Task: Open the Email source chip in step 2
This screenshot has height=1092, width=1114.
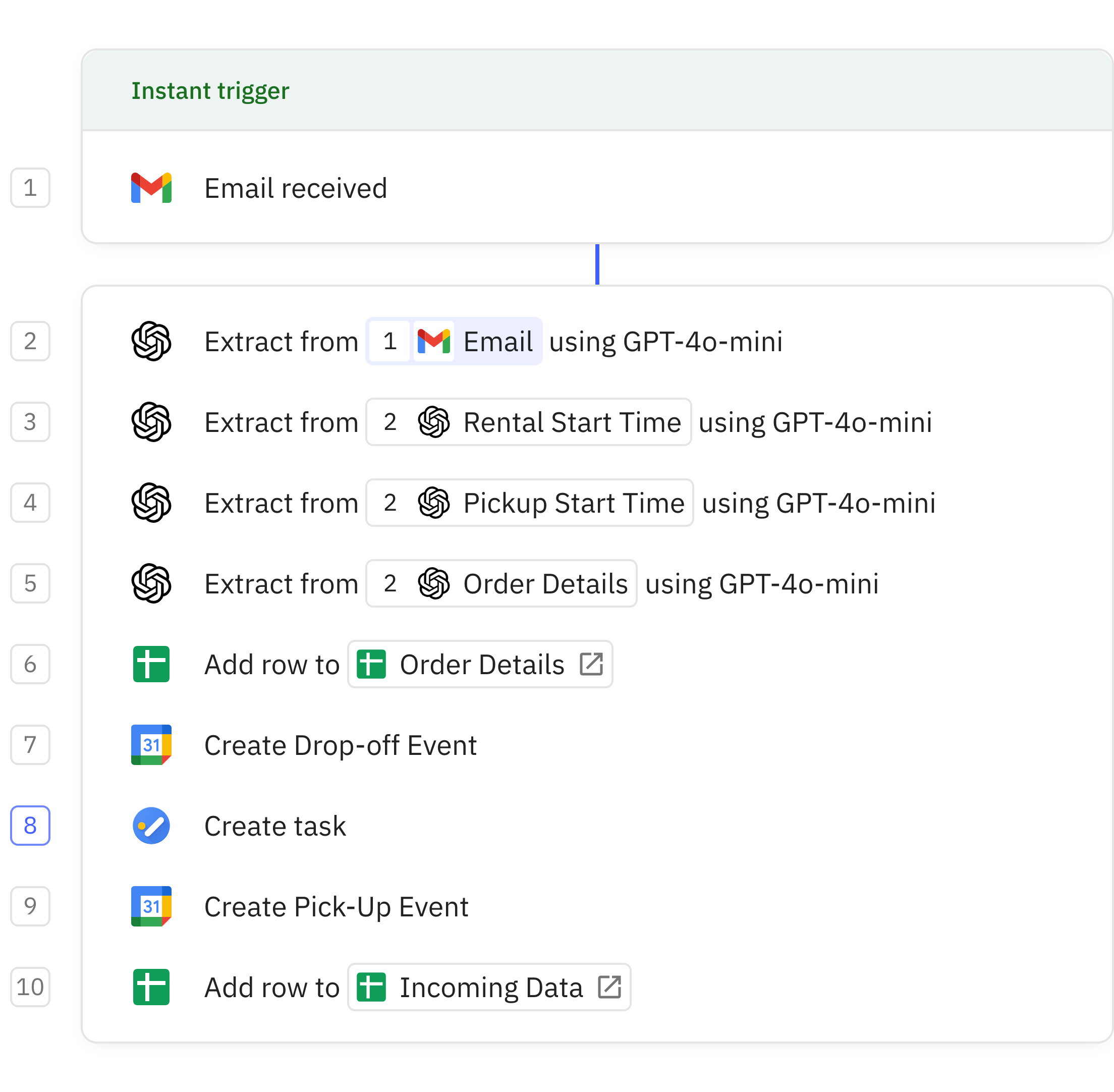Action: (454, 341)
